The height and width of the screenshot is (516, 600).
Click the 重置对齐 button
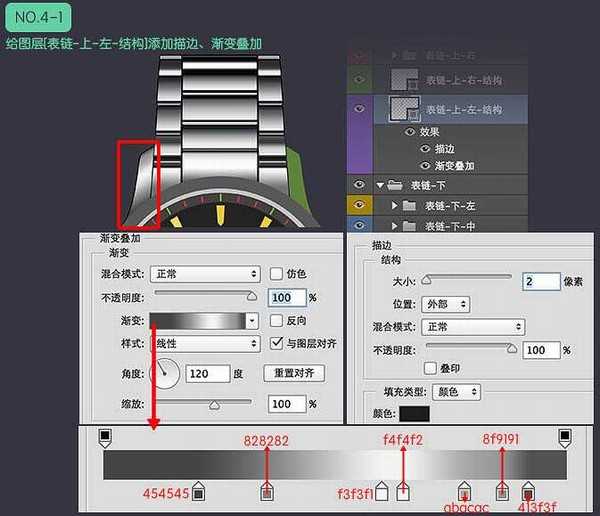[294, 373]
